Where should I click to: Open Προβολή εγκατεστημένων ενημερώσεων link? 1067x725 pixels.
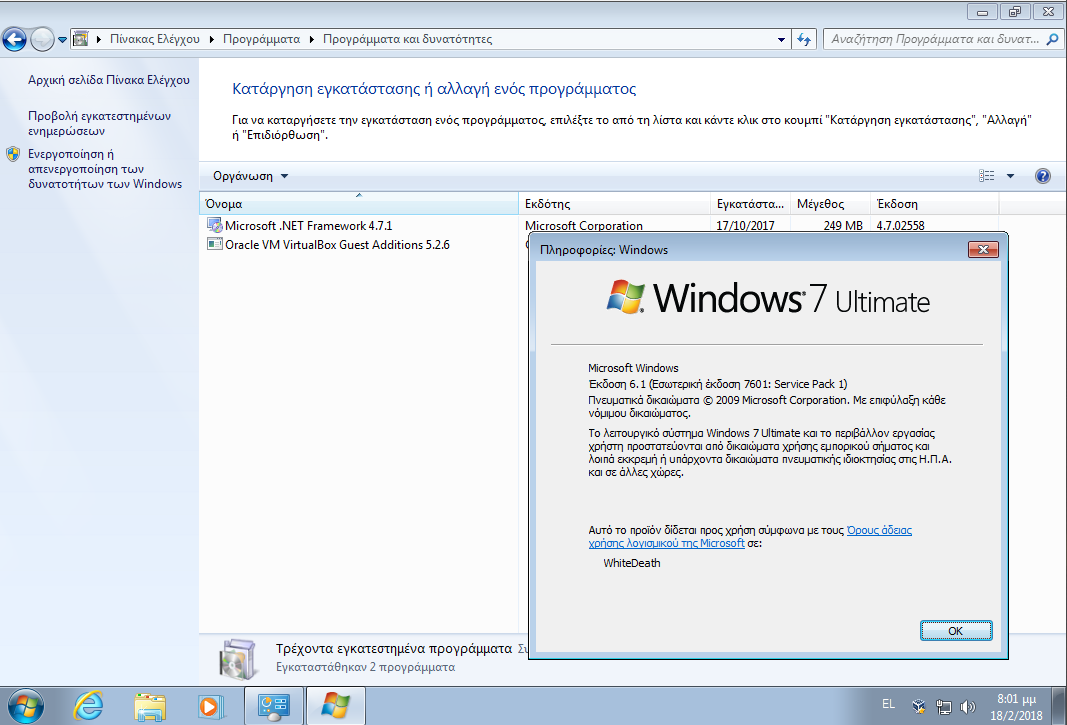point(99,123)
